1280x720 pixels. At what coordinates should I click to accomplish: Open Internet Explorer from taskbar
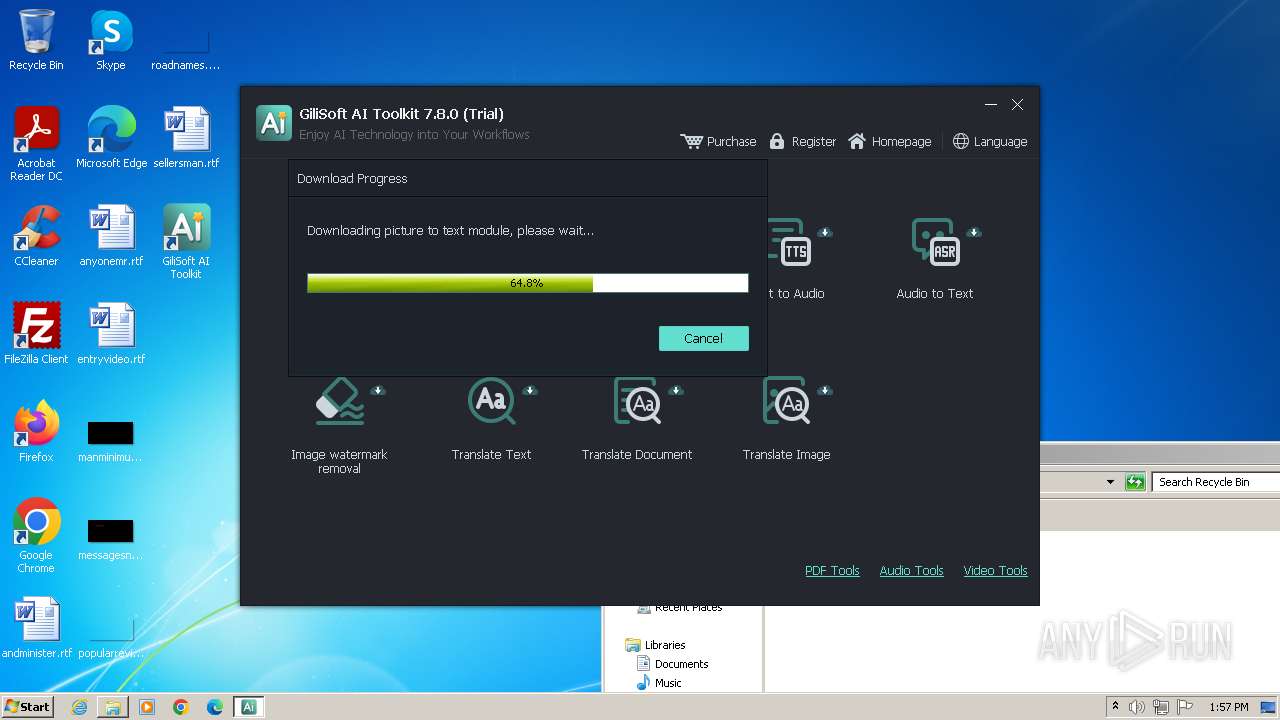click(x=79, y=707)
